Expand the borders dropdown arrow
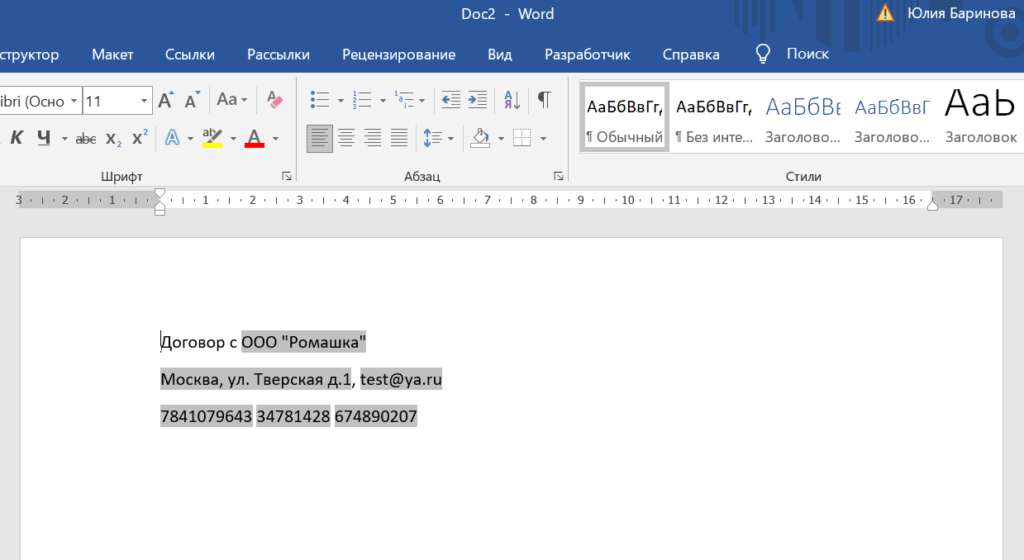Image resolution: width=1024 pixels, height=560 pixels. 543,138
